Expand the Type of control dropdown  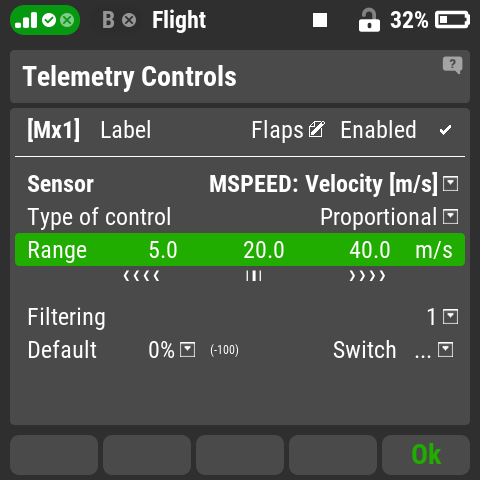click(450, 217)
